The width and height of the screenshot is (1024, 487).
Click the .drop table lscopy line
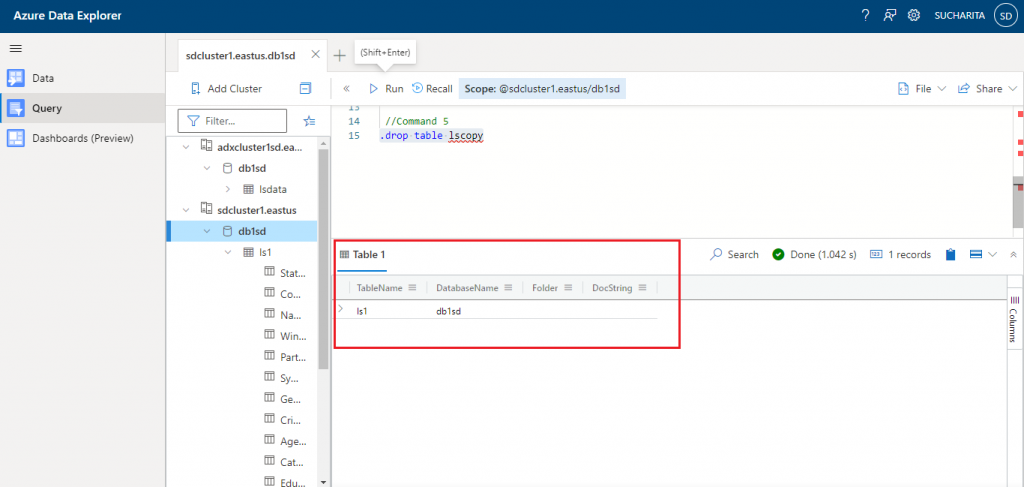[432, 136]
